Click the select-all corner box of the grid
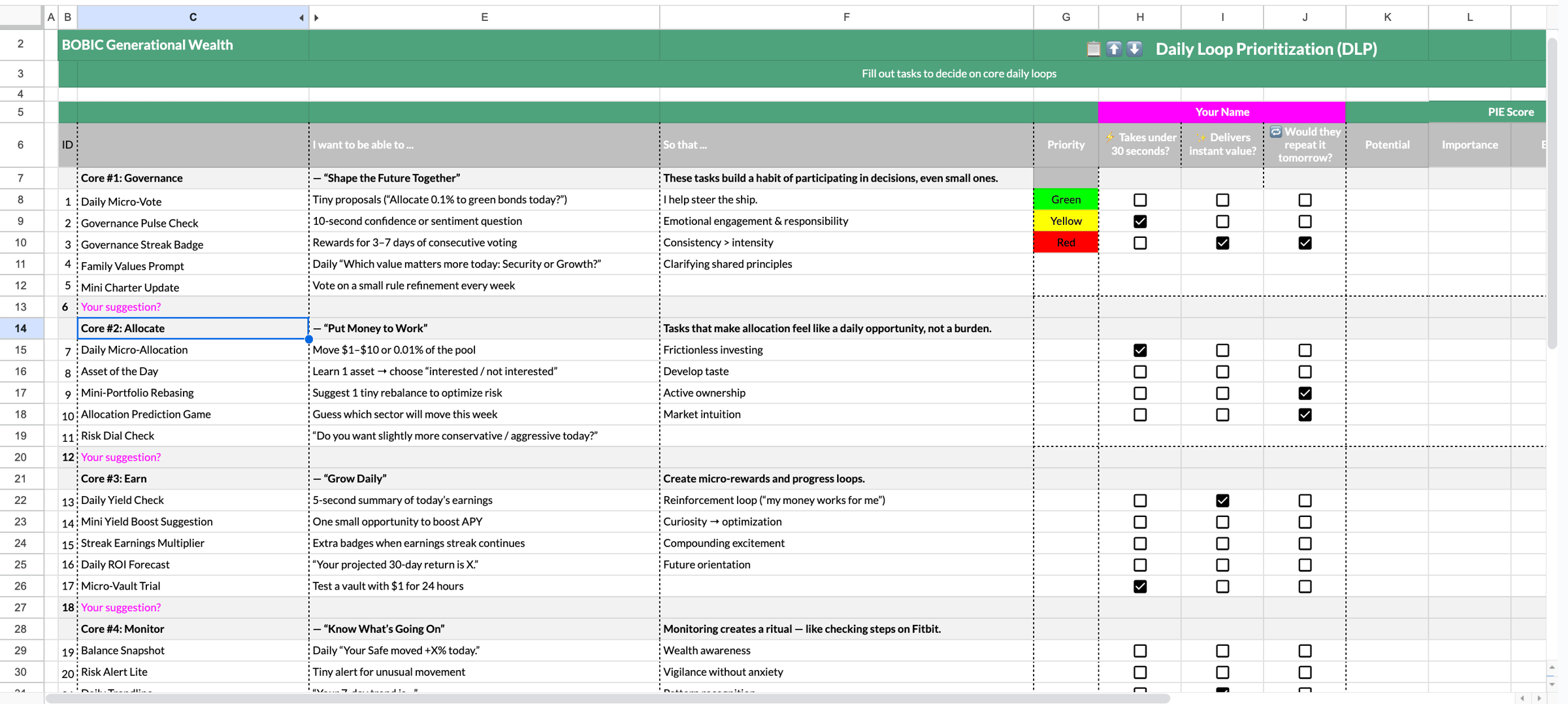Image resolution: width=1568 pixels, height=704 pixels. click(22, 17)
